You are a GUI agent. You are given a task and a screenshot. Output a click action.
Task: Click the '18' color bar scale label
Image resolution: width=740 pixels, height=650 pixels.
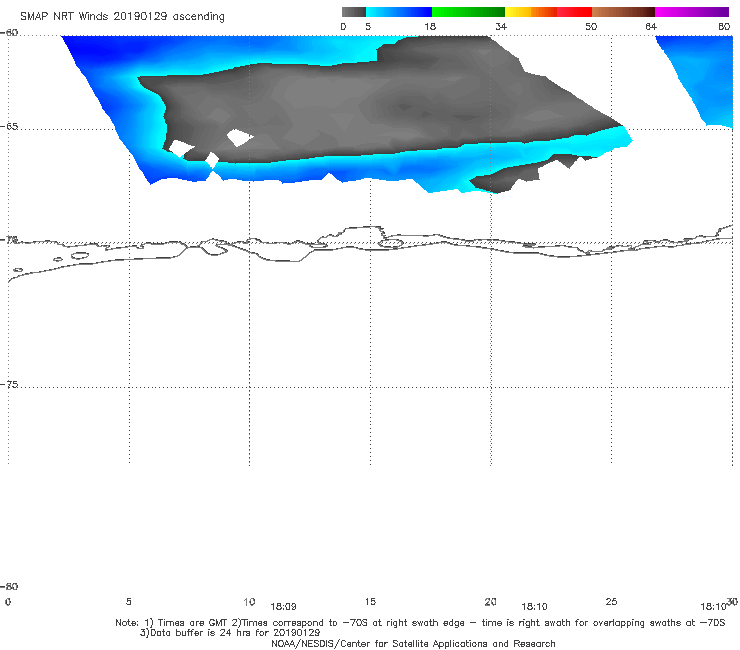pyautogui.click(x=430, y=27)
